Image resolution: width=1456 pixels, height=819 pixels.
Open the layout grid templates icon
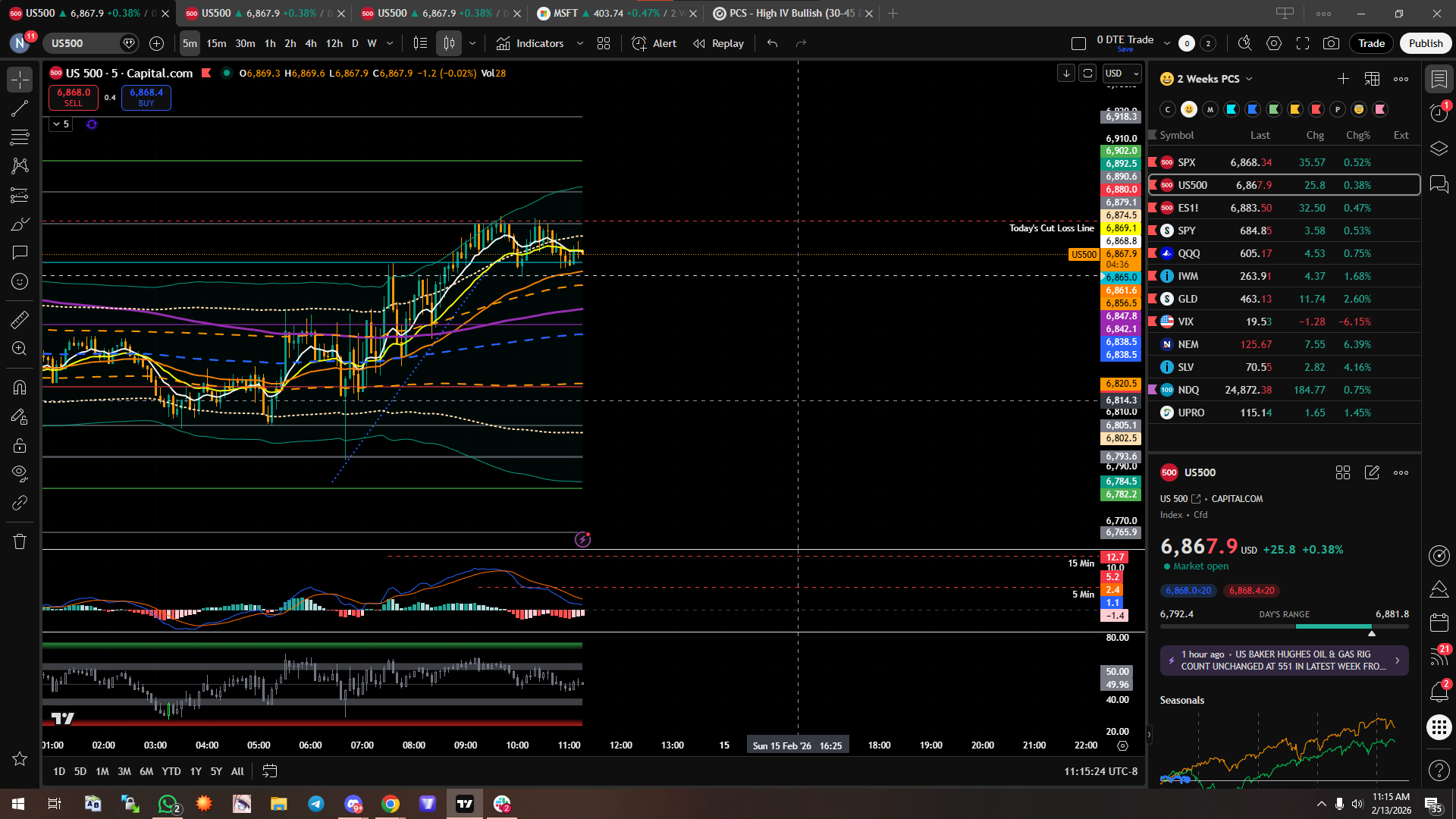[604, 43]
